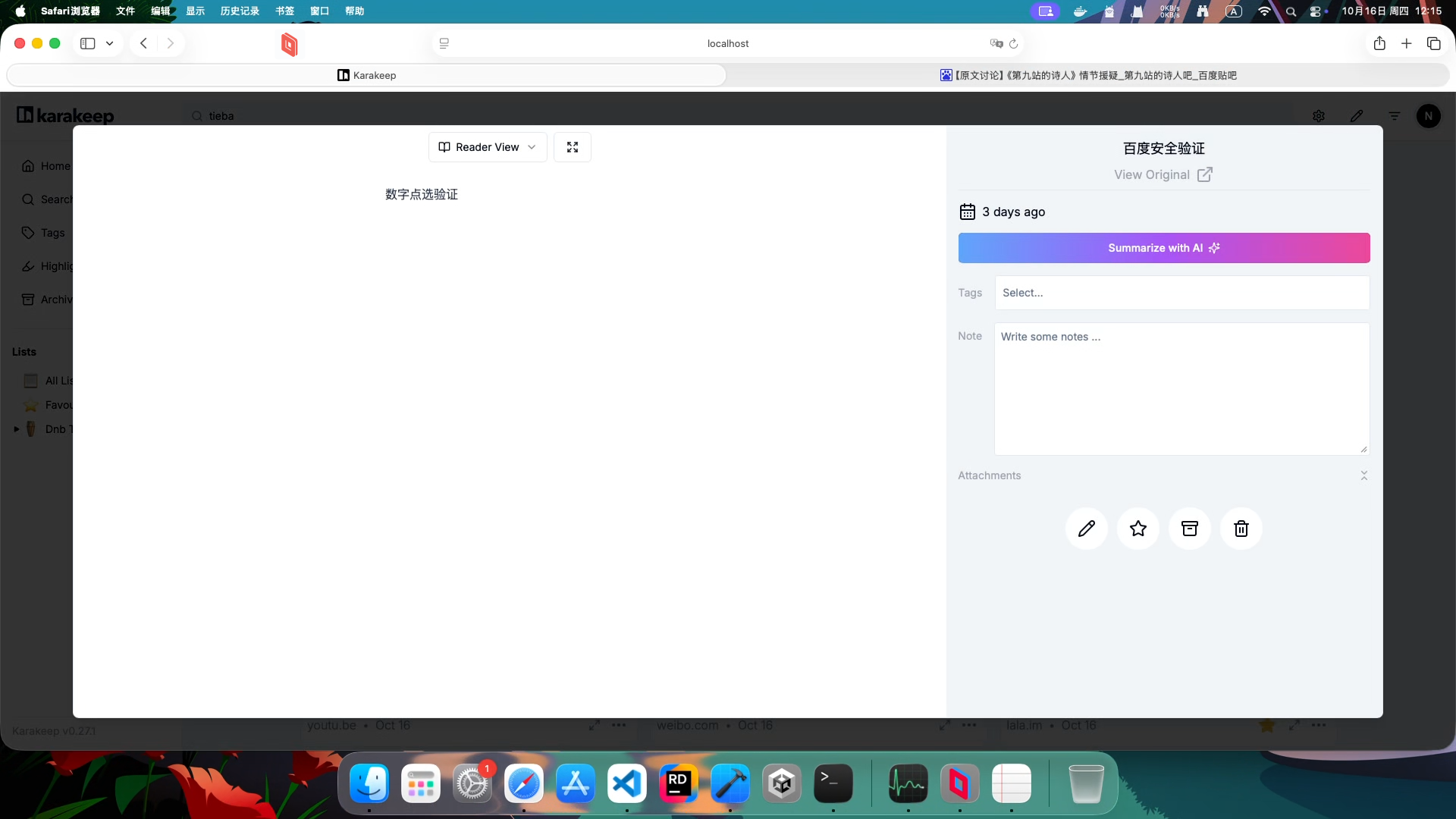Switch to the Baidu Tieba tab
This screenshot has height=819, width=1456.
(x=1087, y=75)
